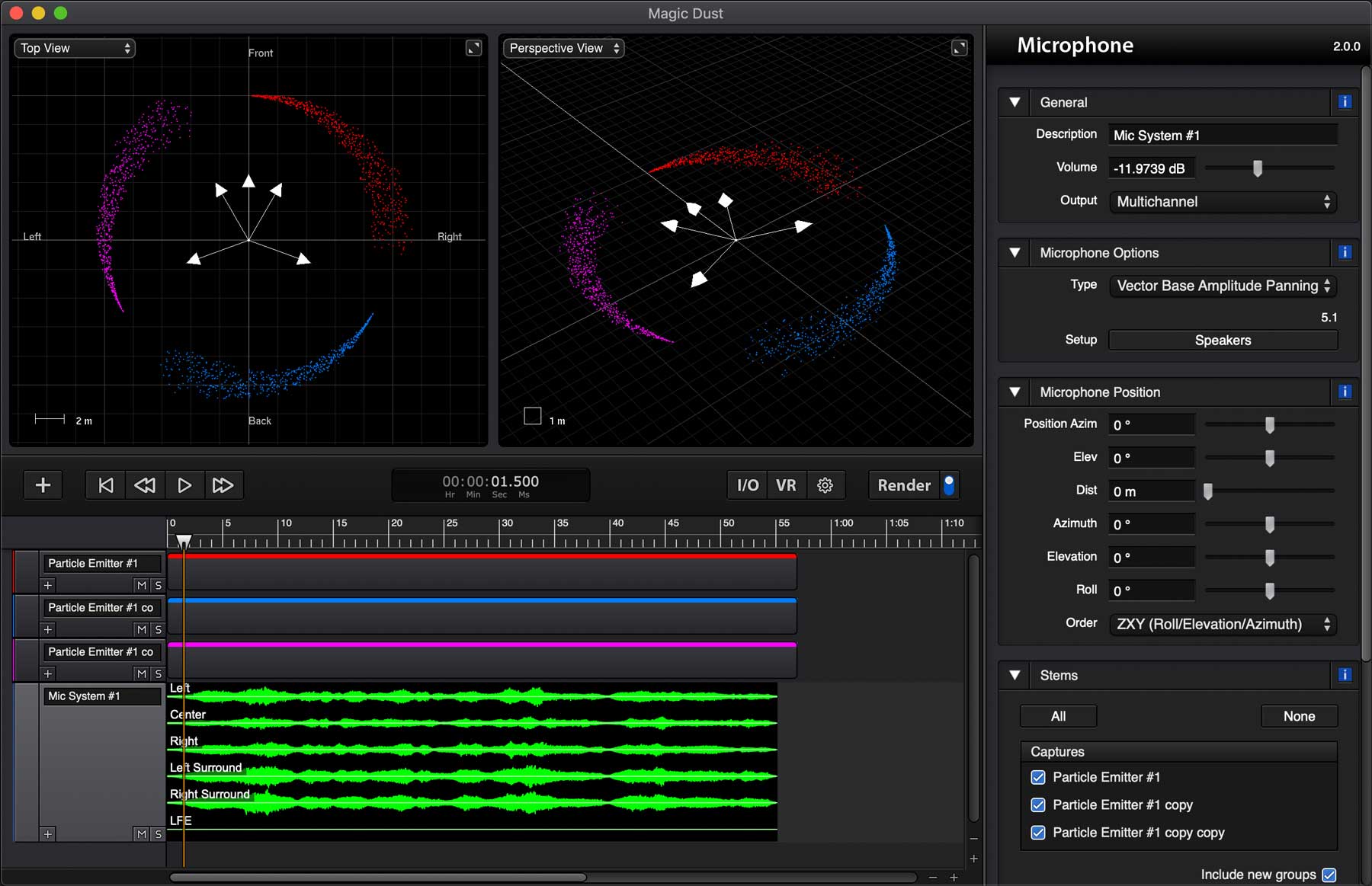1372x886 pixels.
Task: Start playback with the play button
Action: click(x=184, y=485)
